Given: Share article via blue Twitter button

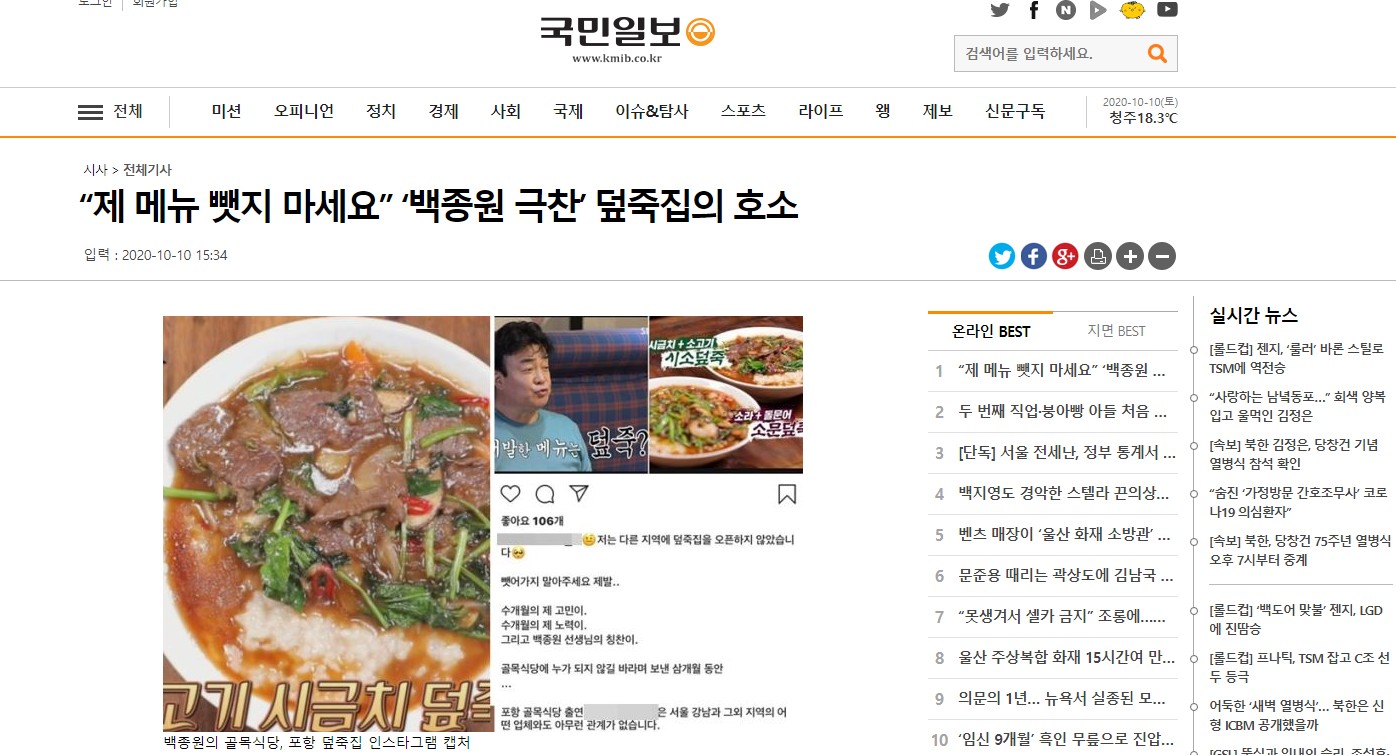Looking at the screenshot, I should [x=1002, y=256].
